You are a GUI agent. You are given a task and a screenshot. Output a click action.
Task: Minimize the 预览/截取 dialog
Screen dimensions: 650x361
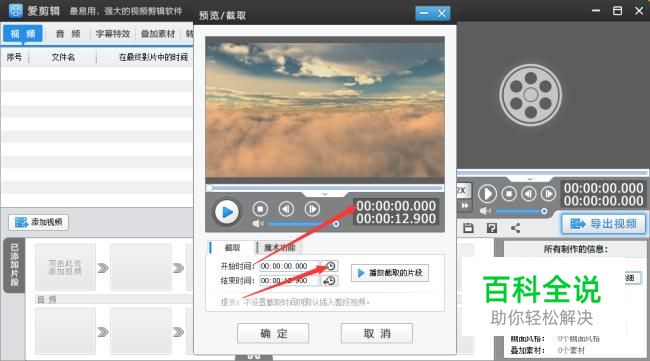point(424,14)
